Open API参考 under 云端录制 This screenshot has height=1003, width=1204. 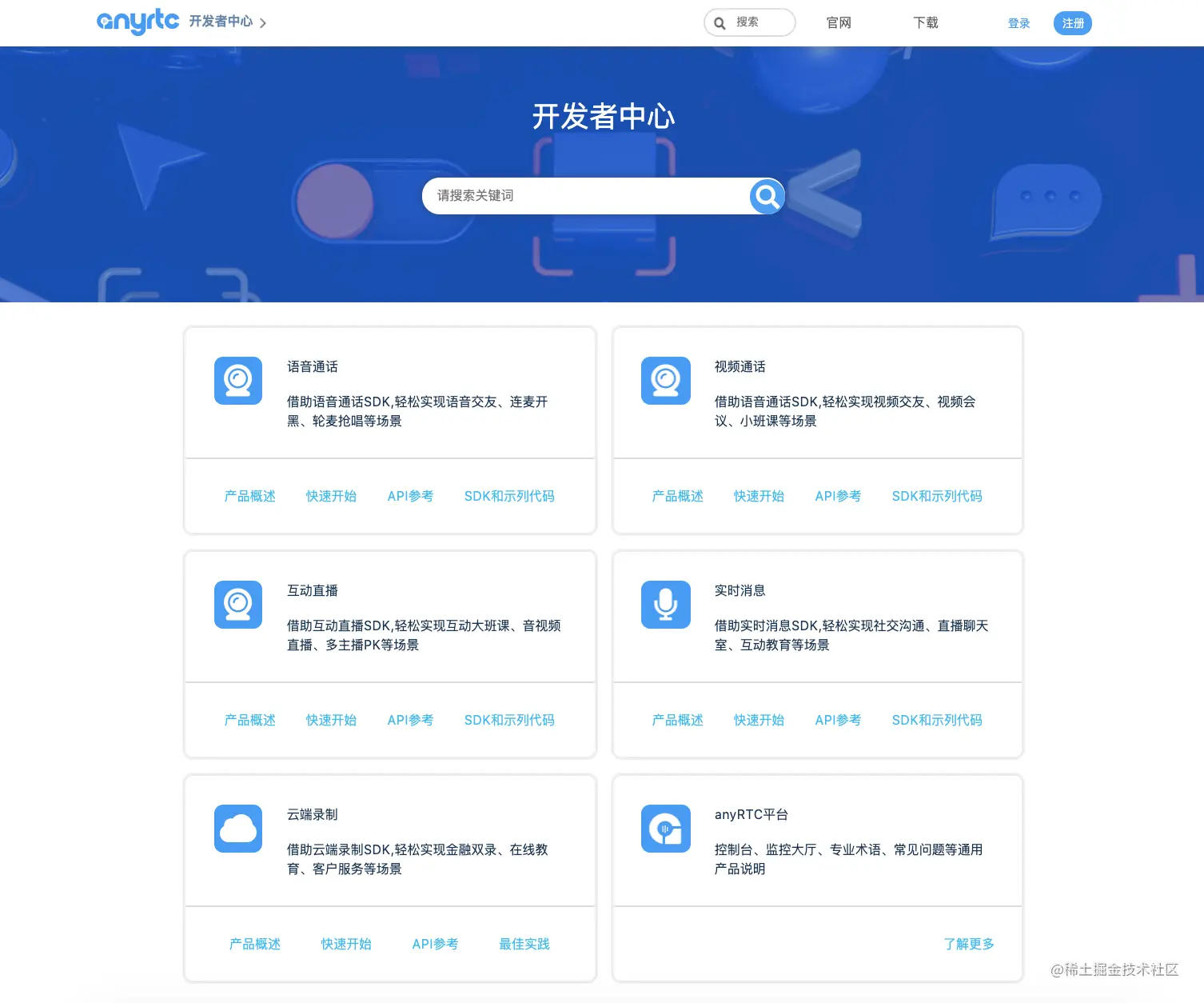click(435, 944)
